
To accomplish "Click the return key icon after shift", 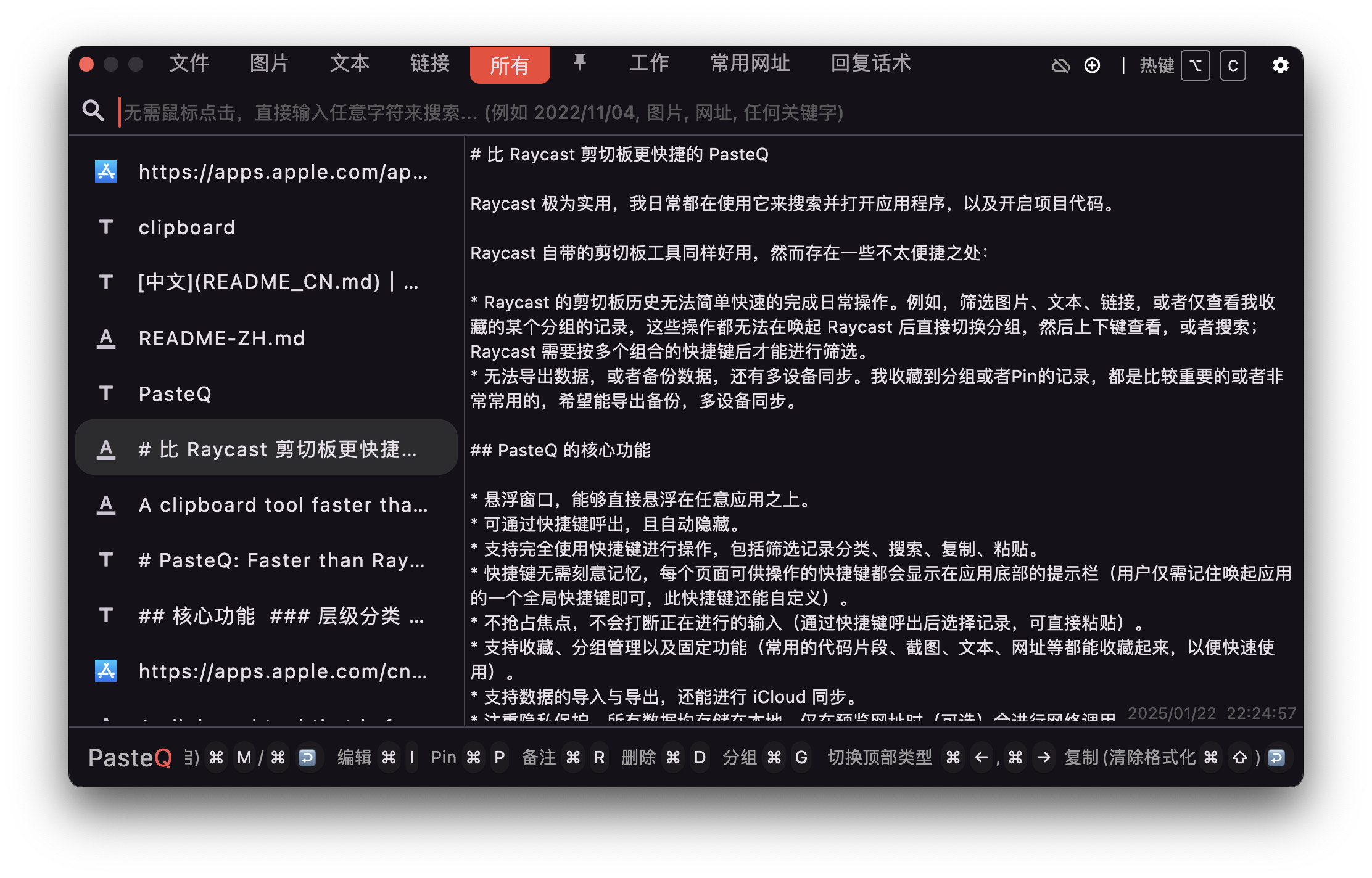I will coord(1276,757).
